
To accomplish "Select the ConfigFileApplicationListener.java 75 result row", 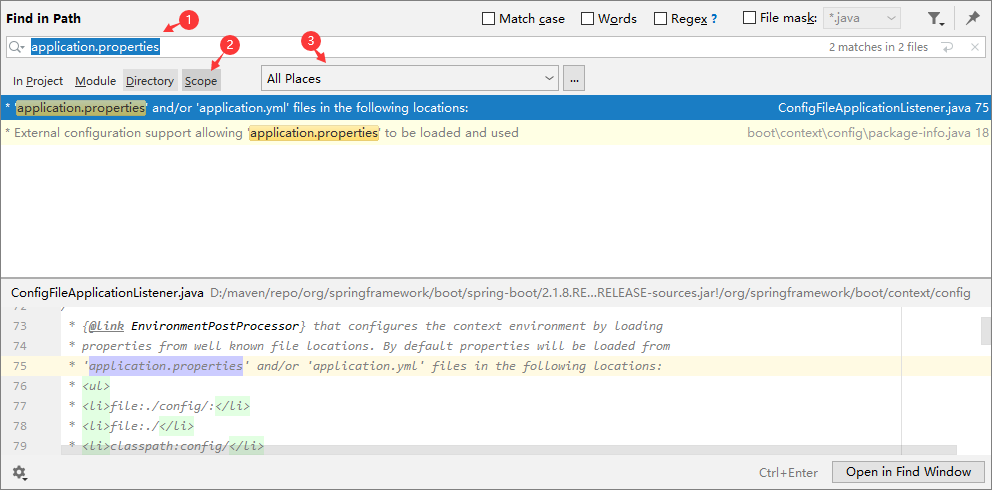I will [496, 108].
